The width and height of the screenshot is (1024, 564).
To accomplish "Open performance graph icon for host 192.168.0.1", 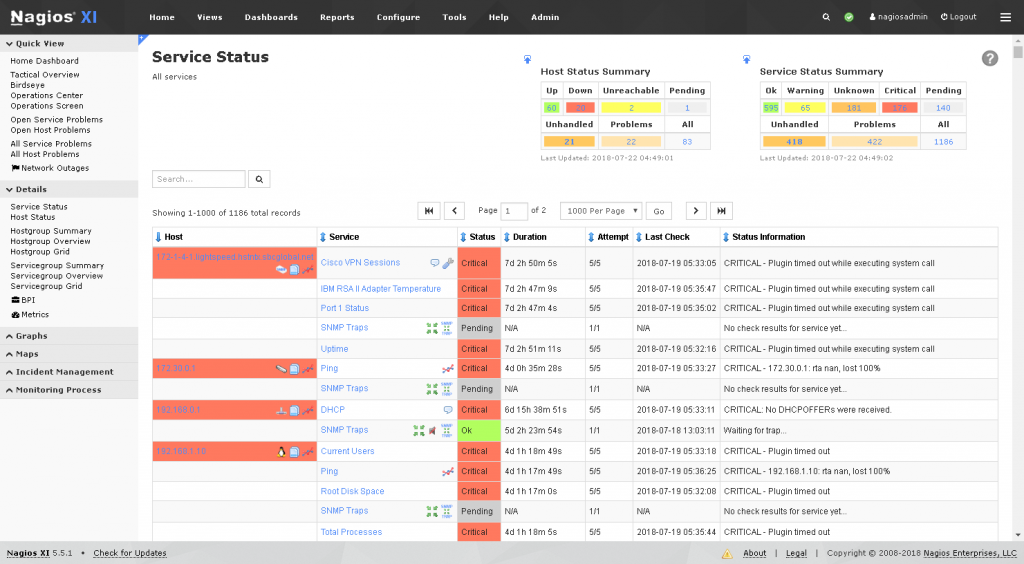I will coord(308,411).
